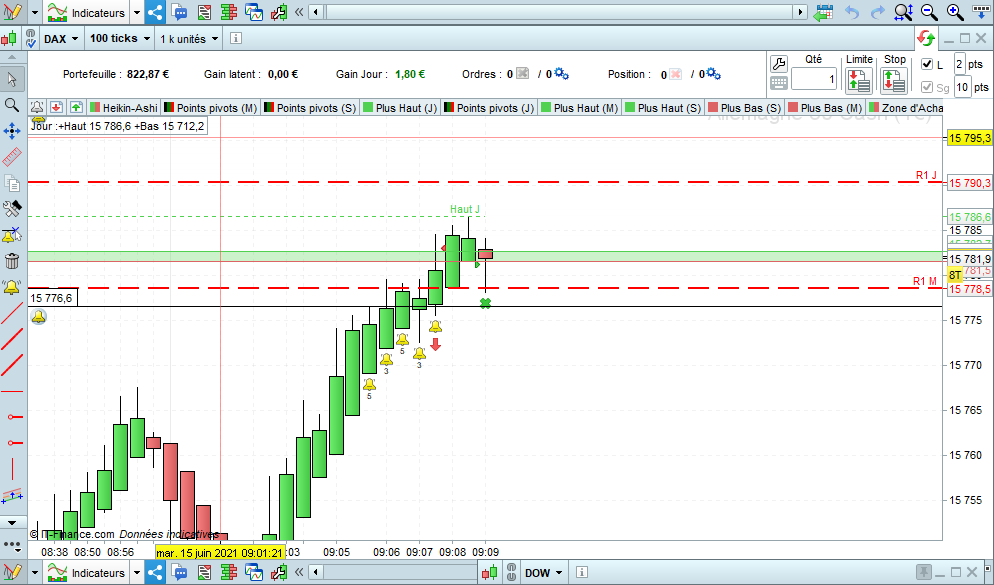
Task: Open the order book icon in the top toolbar
Action: [x=229, y=12]
